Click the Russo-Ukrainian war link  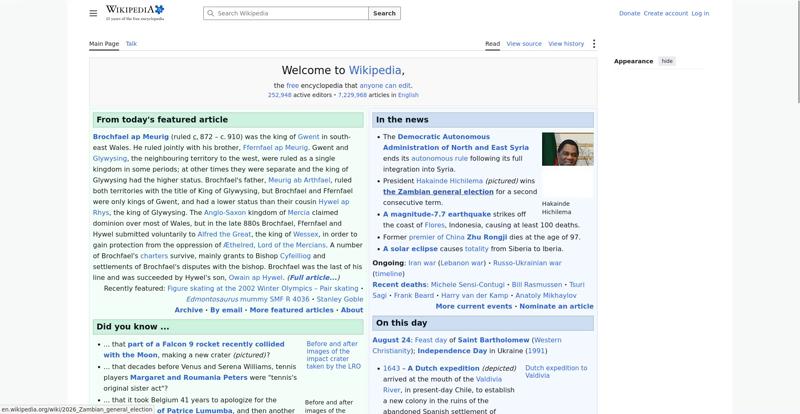[x=527, y=263]
